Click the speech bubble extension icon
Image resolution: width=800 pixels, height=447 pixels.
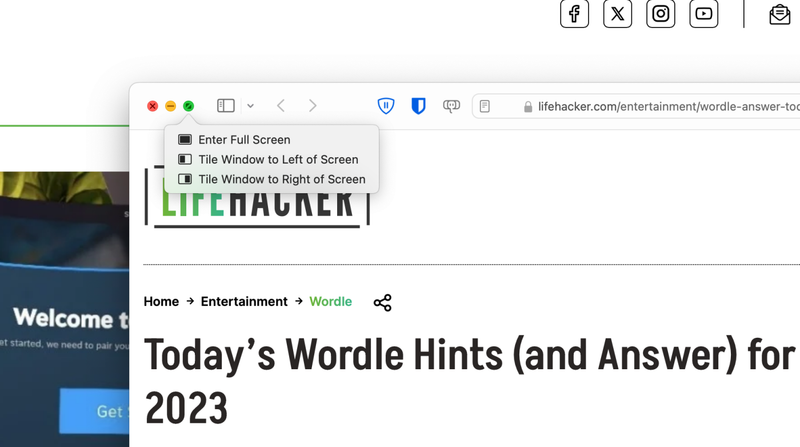[451, 106]
